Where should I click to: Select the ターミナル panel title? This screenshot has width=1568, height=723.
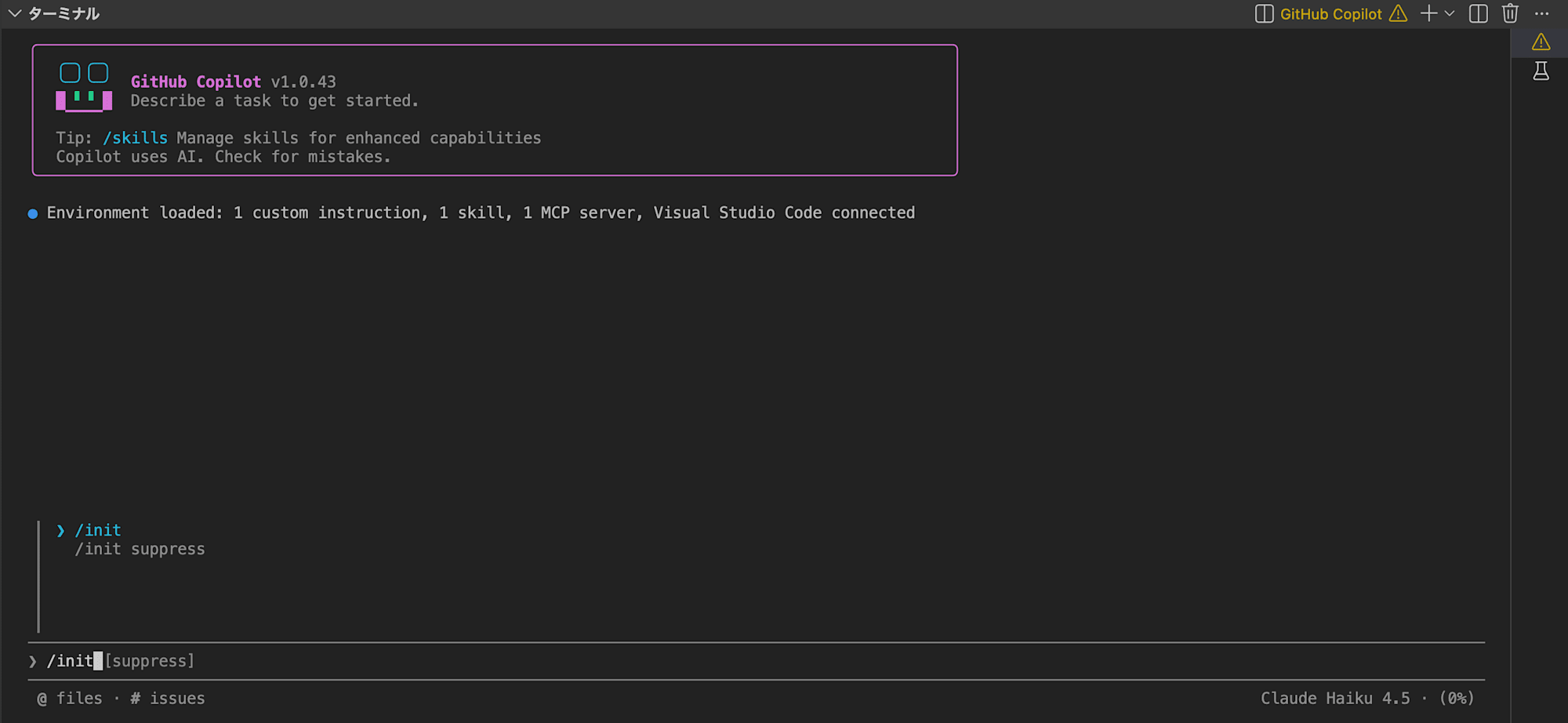(x=64, y=13)
